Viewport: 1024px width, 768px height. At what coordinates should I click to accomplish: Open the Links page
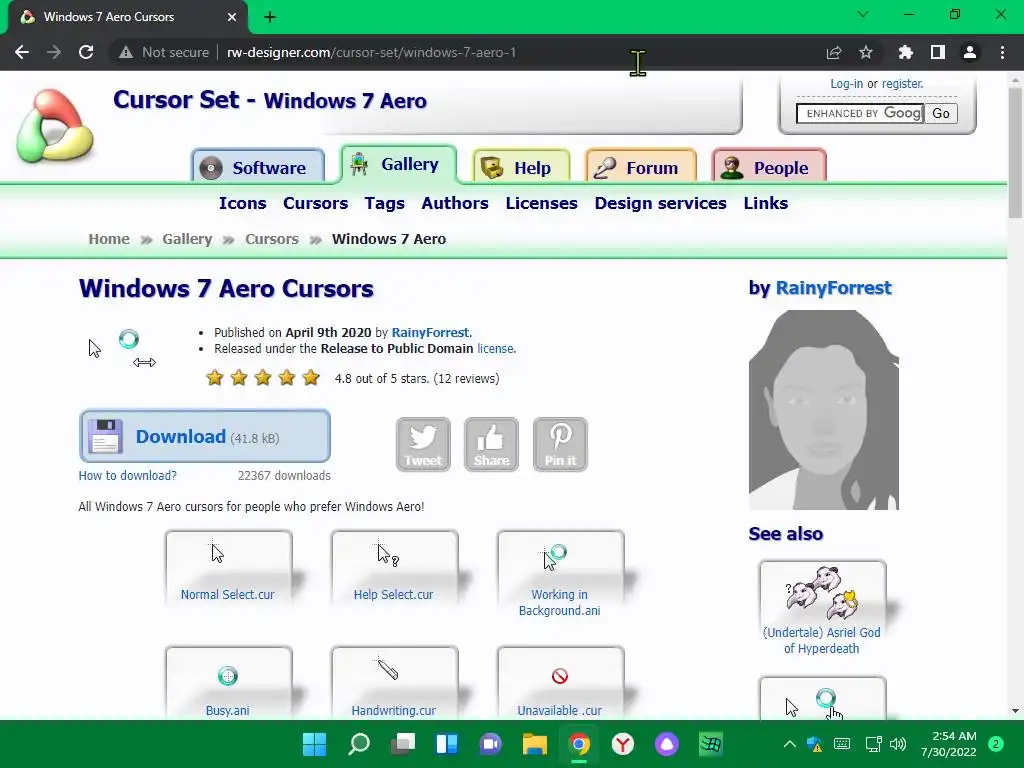765,203
